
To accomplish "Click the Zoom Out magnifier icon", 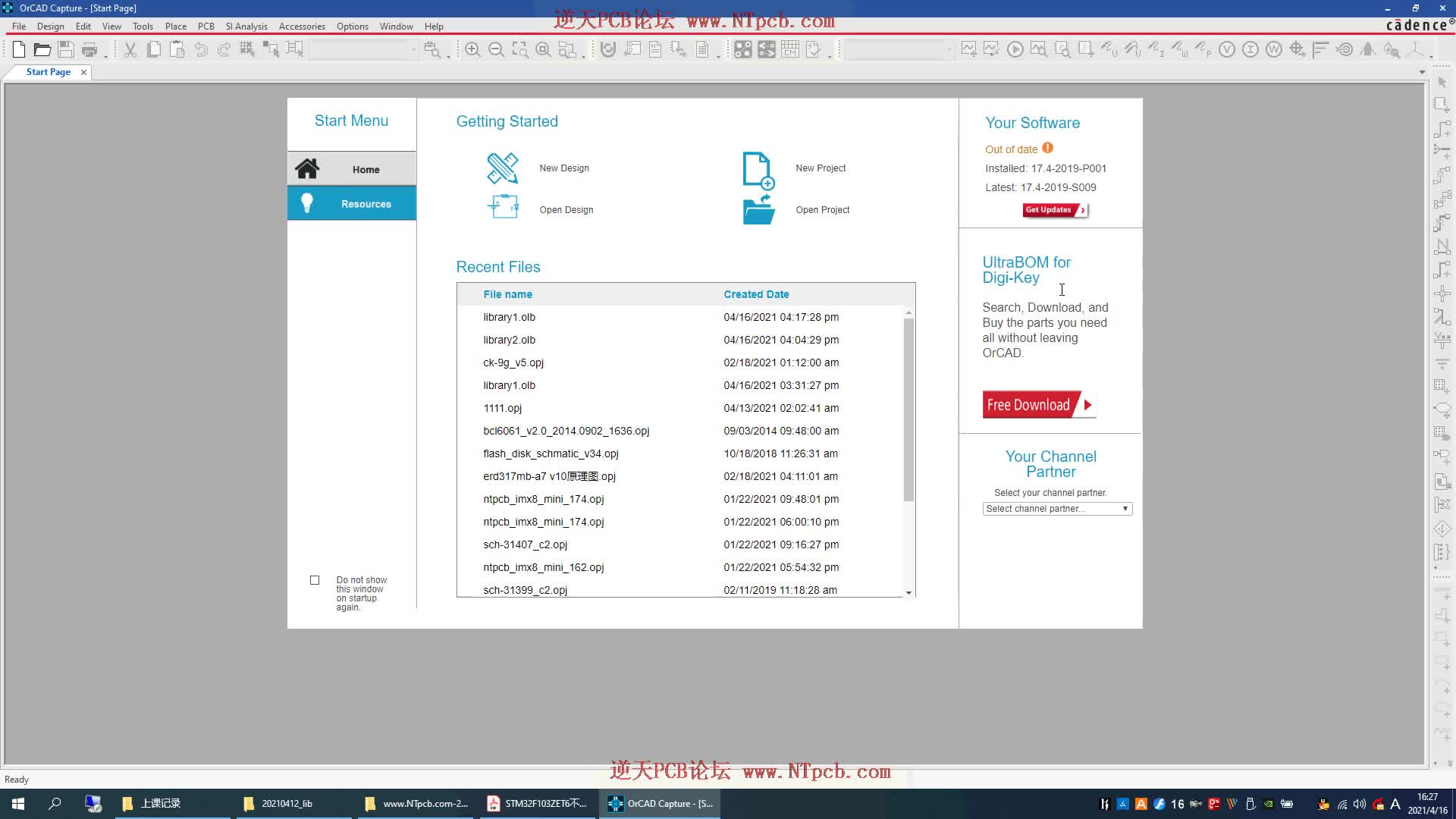I will (x=496, y=50).
